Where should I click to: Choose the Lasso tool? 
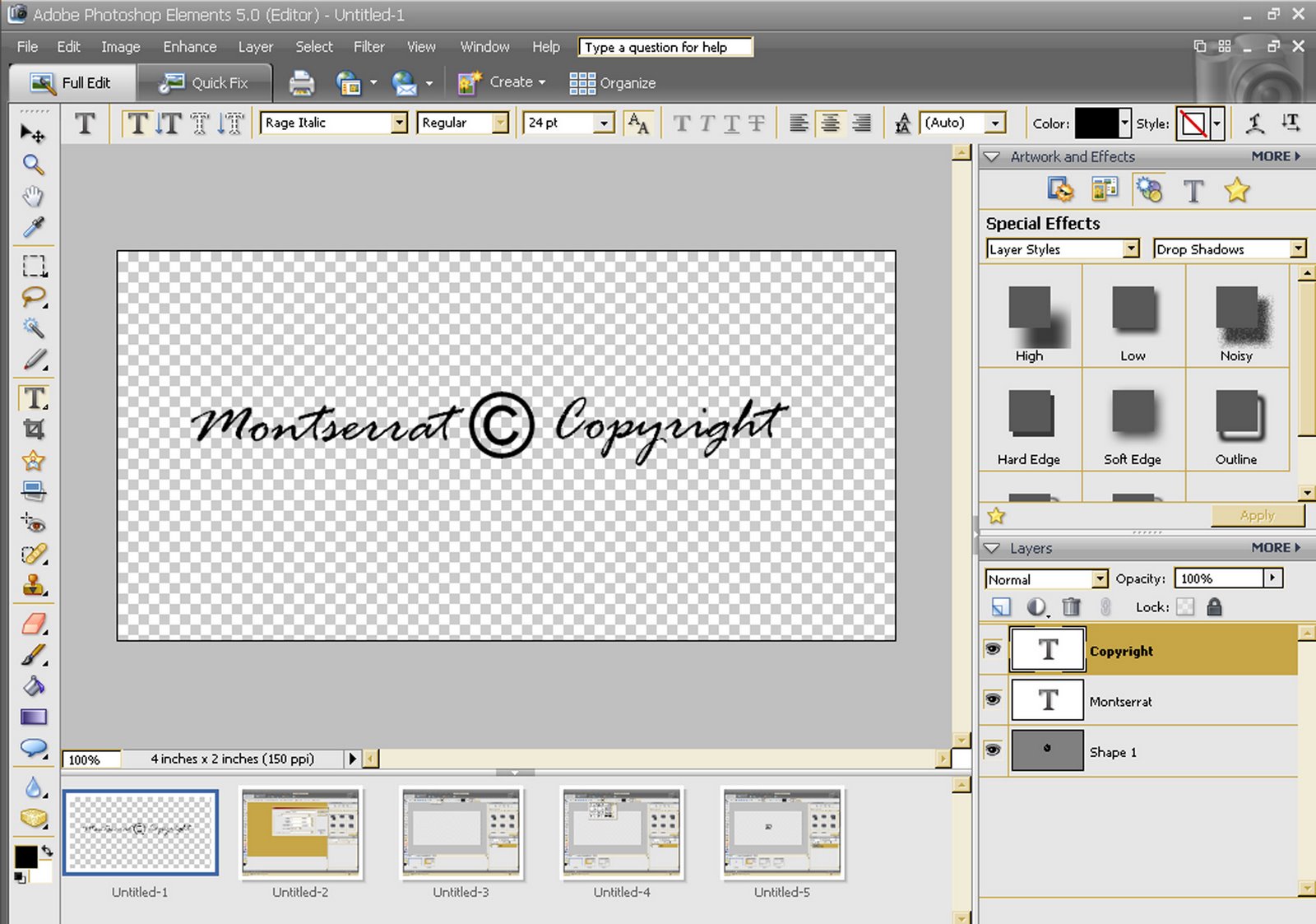(x=34, y=297)
